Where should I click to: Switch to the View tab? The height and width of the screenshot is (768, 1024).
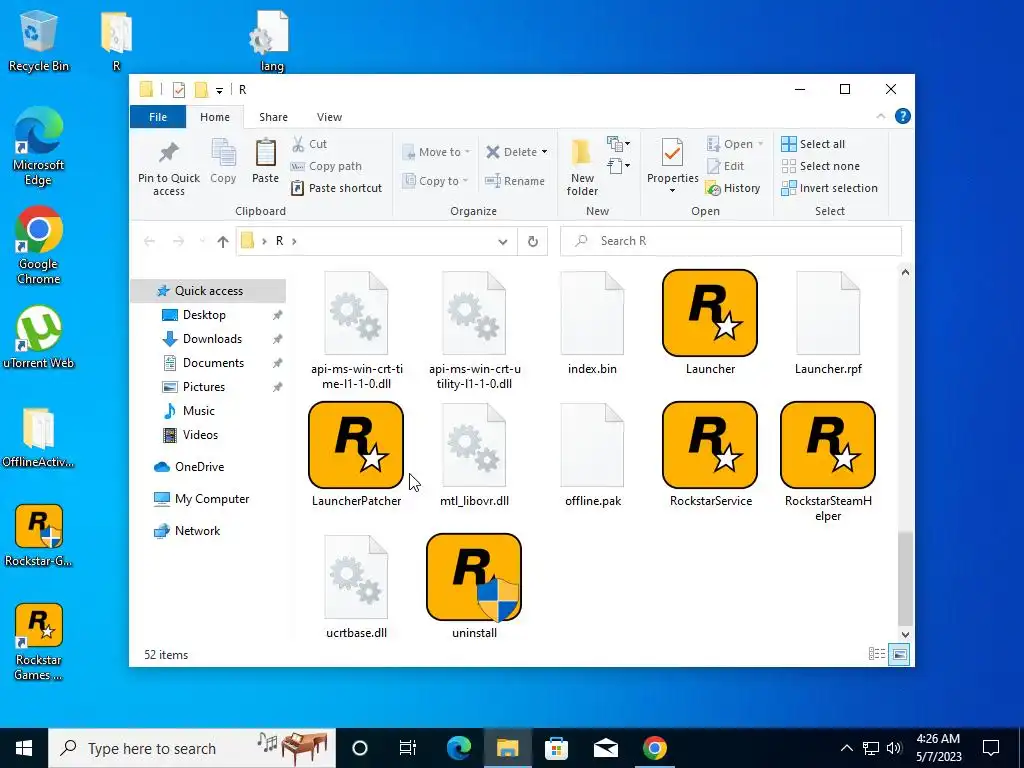point(329,117)
